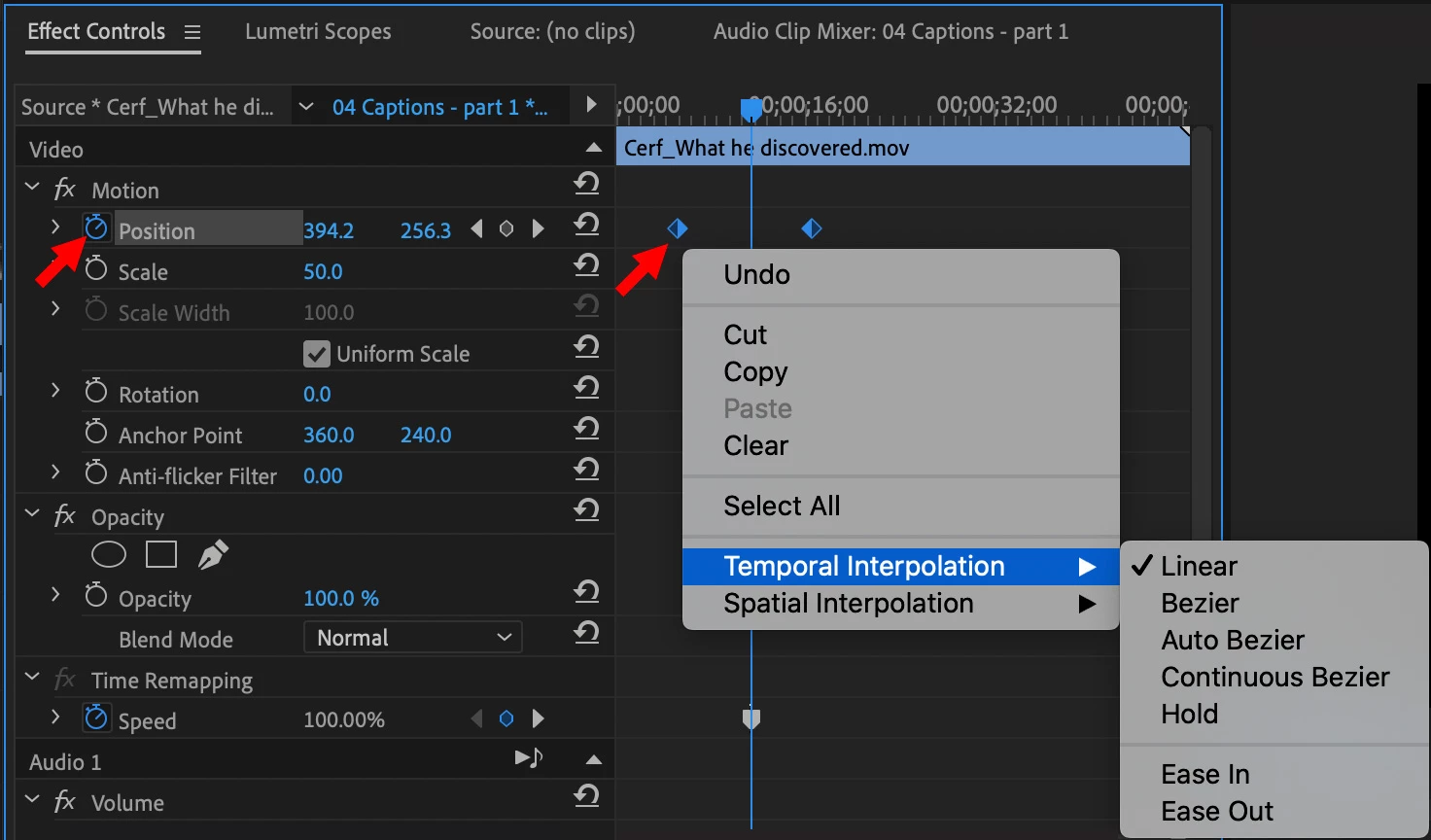Choose Ease In from the interpolation submenu

pos(1205,774)
